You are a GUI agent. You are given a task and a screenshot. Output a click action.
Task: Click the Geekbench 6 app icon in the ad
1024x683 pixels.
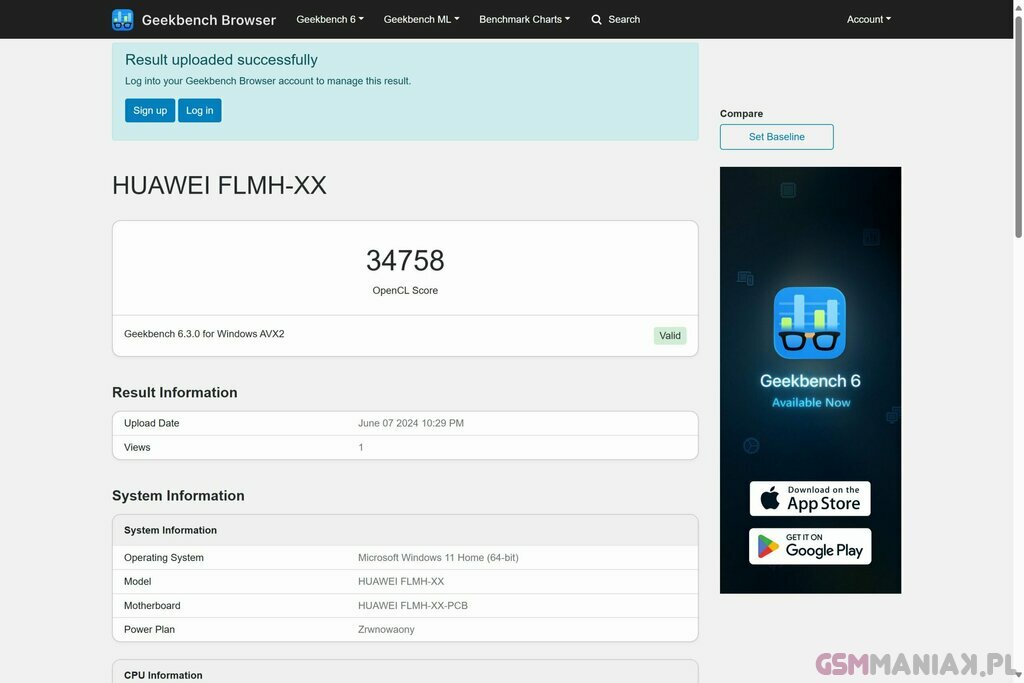point(810,323)
